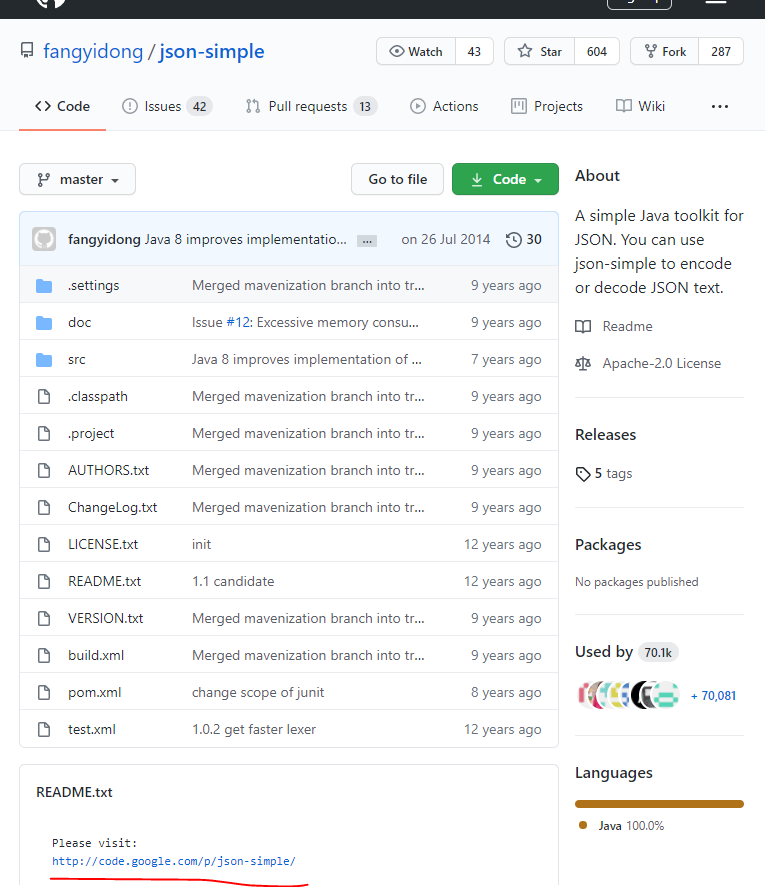Open the + 70,081 dependents link
The width and height of the screenshot is (765, 887).
click(714, 696)
